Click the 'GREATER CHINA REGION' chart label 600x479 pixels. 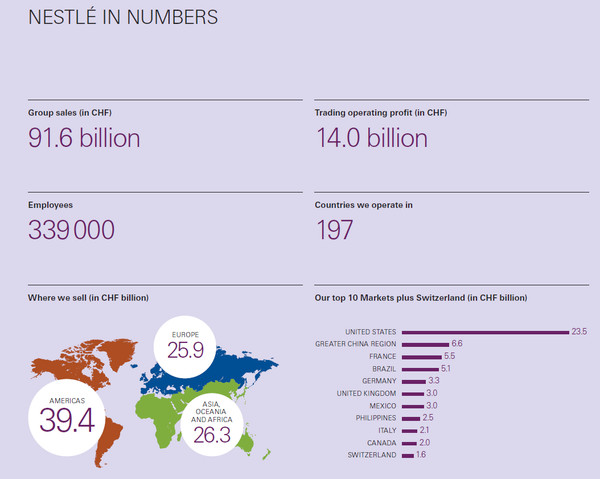coord(355,344)
